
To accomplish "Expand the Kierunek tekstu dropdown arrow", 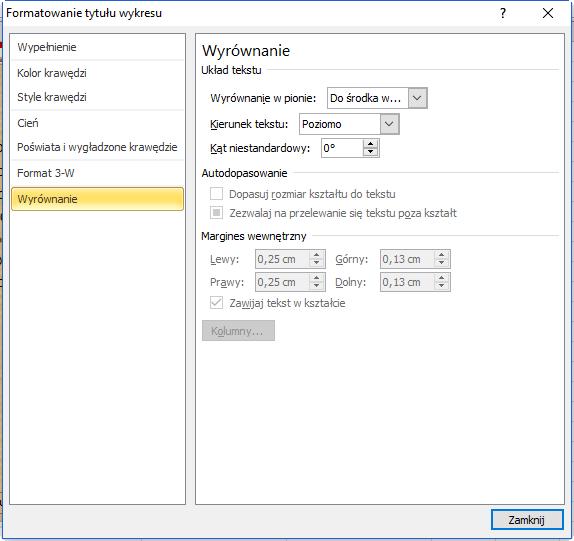I will click(389, 124).
